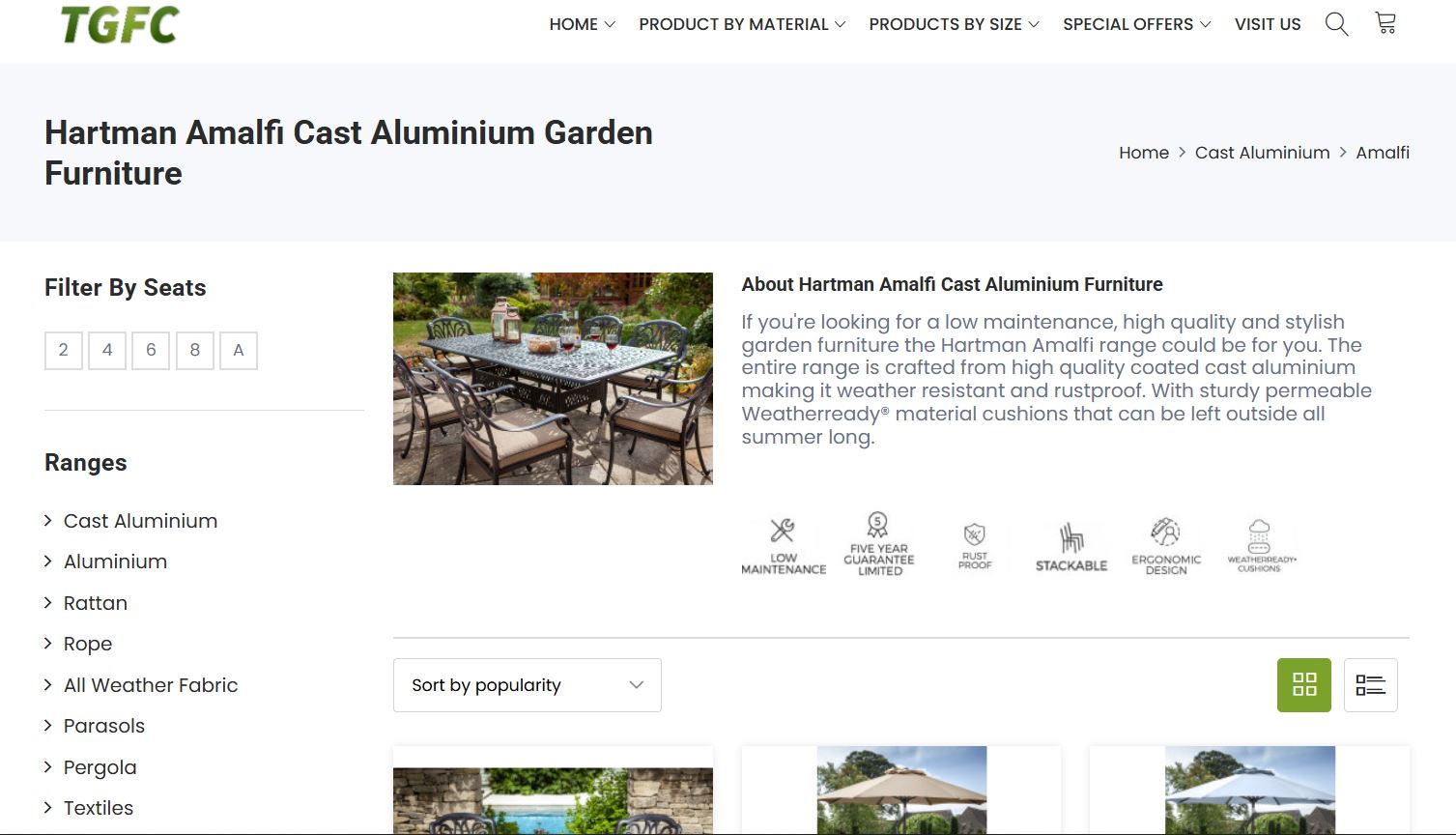Filter by 2 seats
Image resolution: width=1456 pixels, height=835 pixels.
[x=64, y=351]
